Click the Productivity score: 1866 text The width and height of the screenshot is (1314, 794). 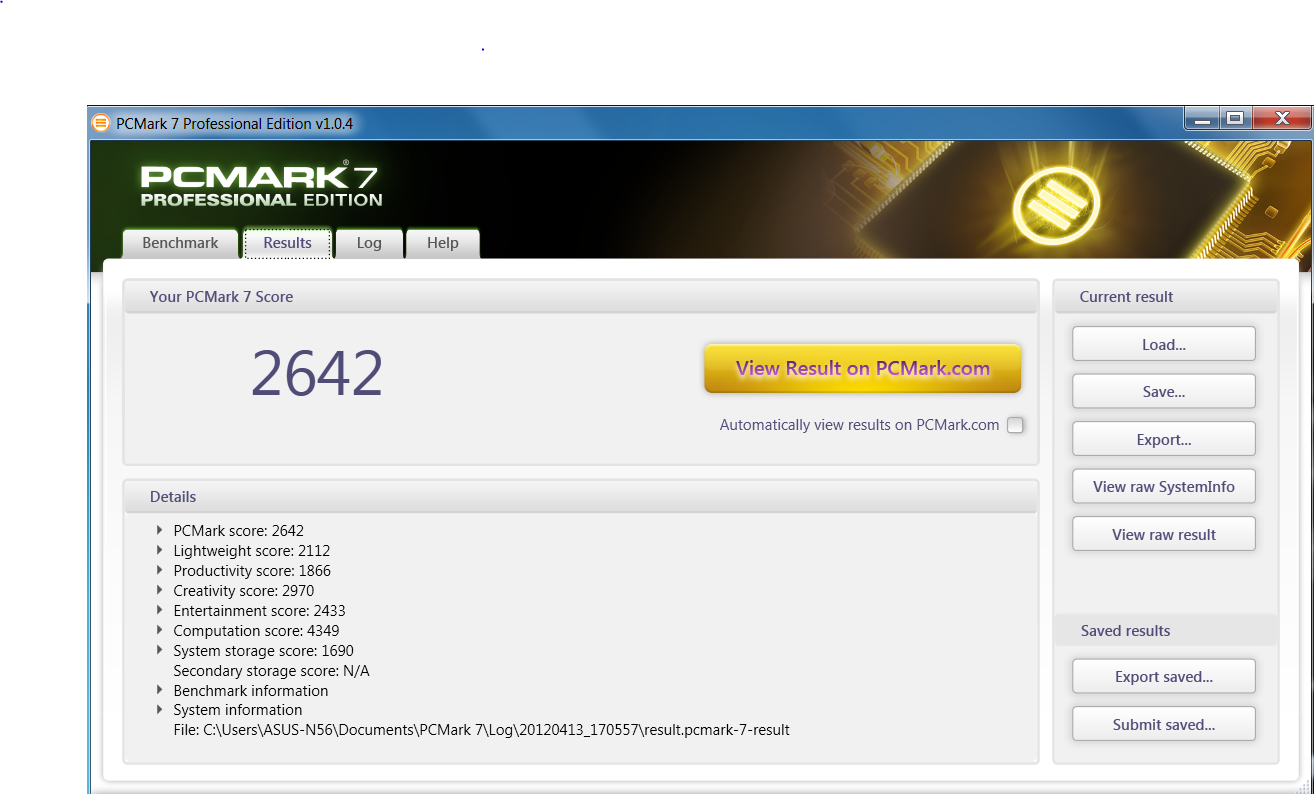[252, 571]
